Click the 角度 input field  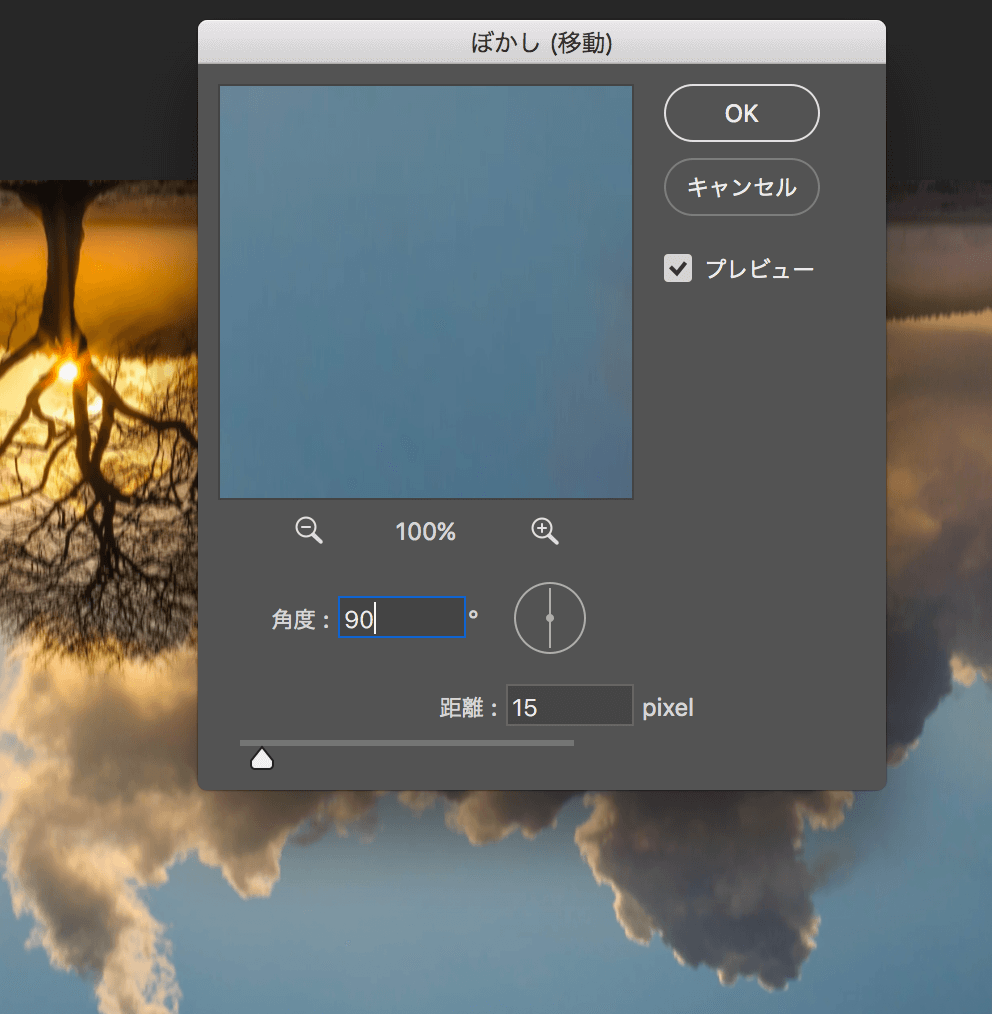(x=402, y=617)
